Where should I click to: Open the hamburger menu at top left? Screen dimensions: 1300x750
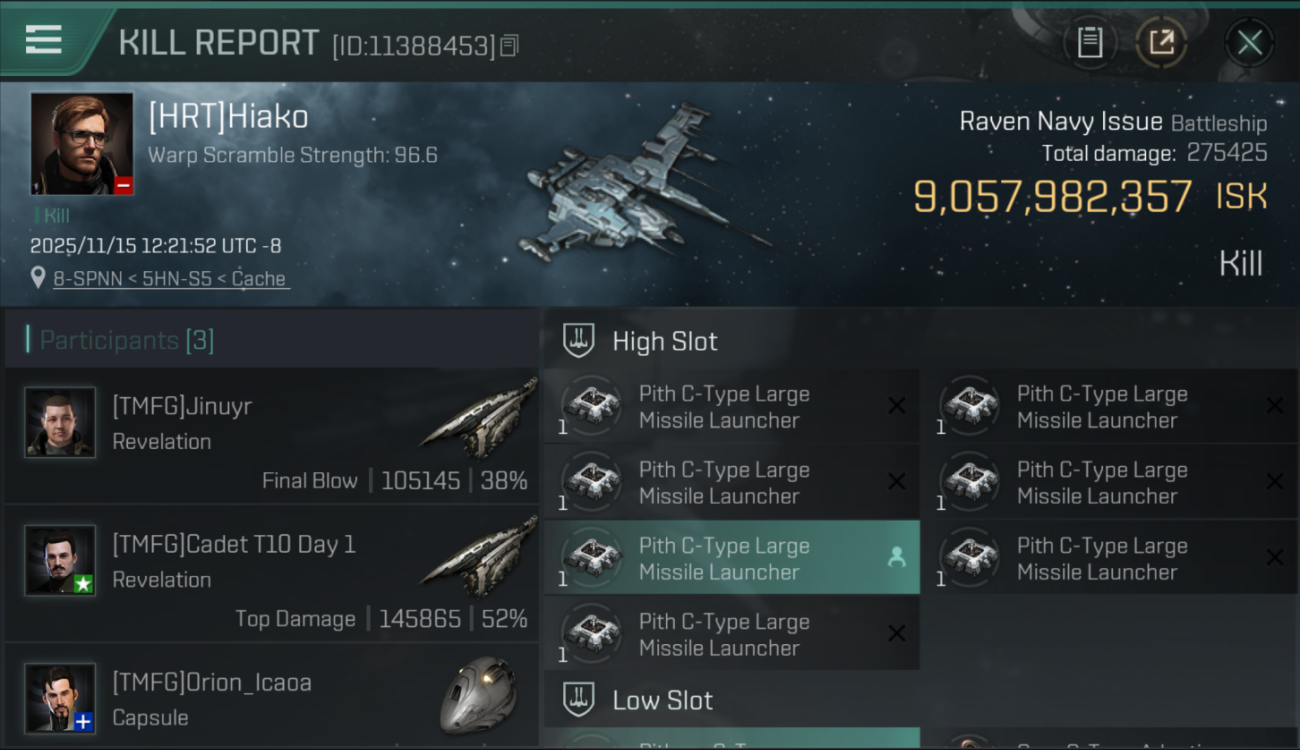[x=44, y=40]
